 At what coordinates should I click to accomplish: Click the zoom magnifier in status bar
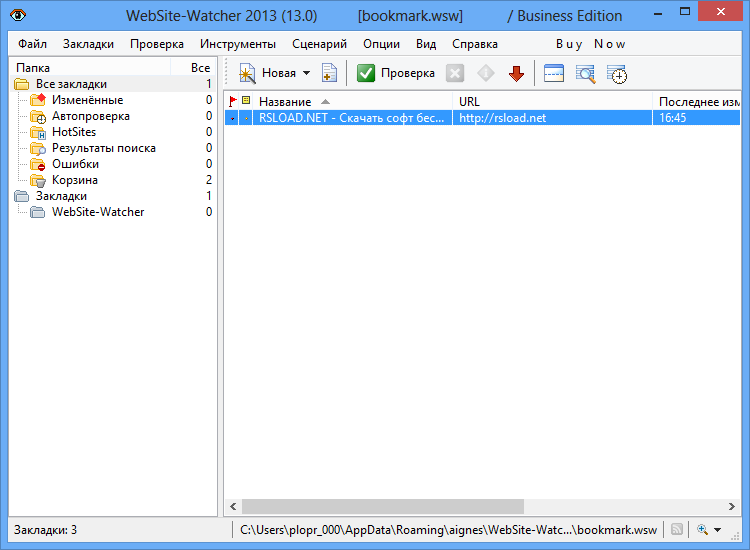(x=703, y=530)
